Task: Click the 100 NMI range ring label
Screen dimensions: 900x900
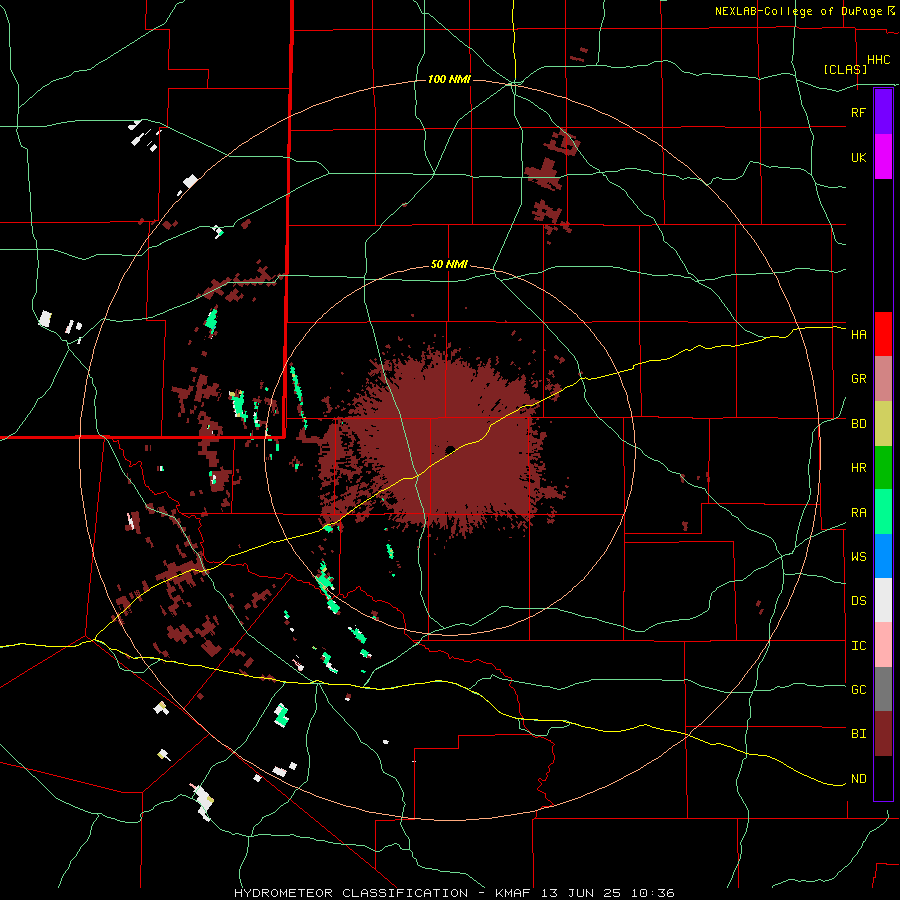Action: point(449,79)
